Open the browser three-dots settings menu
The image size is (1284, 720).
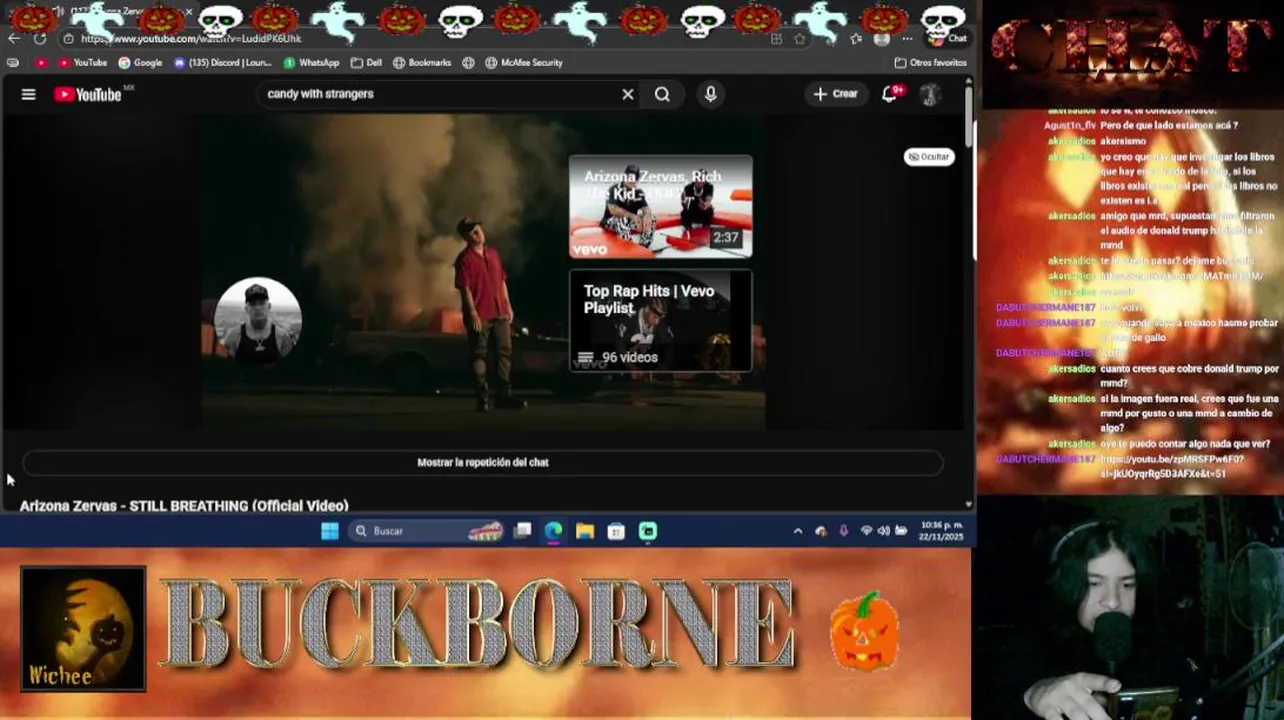(x=906, y=38)
